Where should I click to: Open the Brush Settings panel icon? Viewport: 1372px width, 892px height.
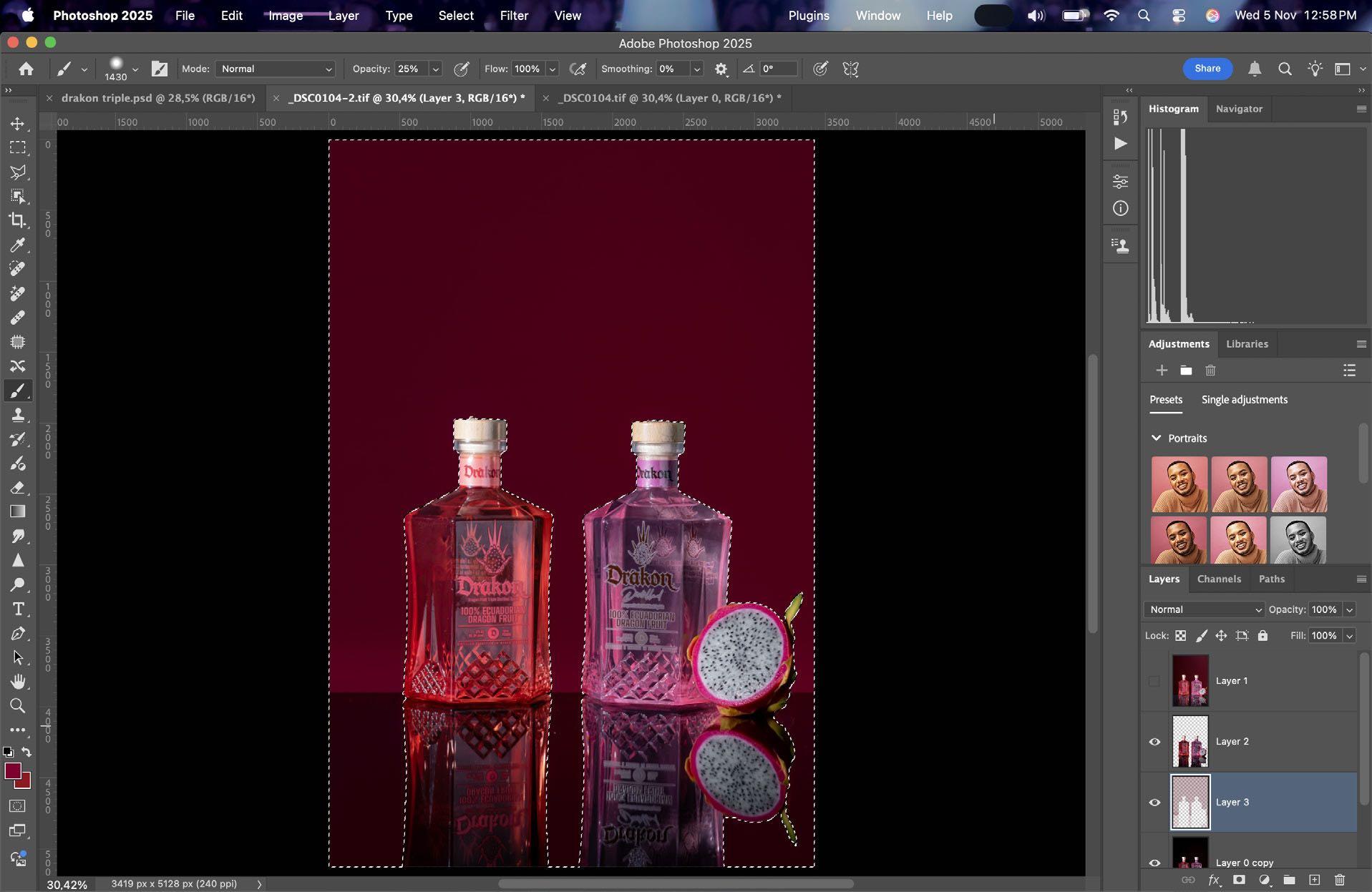pos(160,69)
